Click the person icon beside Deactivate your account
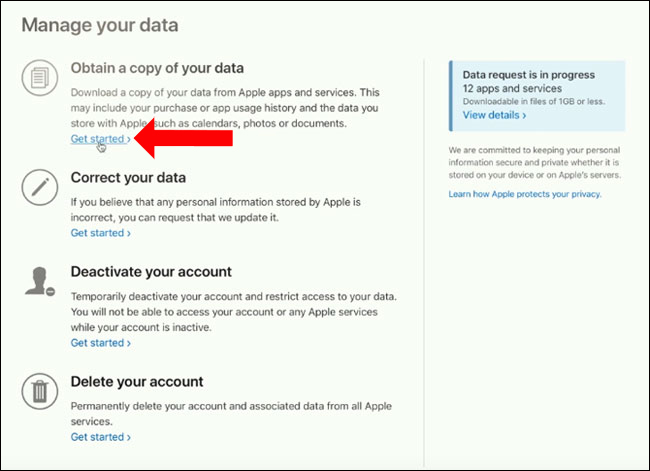 point(40,281)
